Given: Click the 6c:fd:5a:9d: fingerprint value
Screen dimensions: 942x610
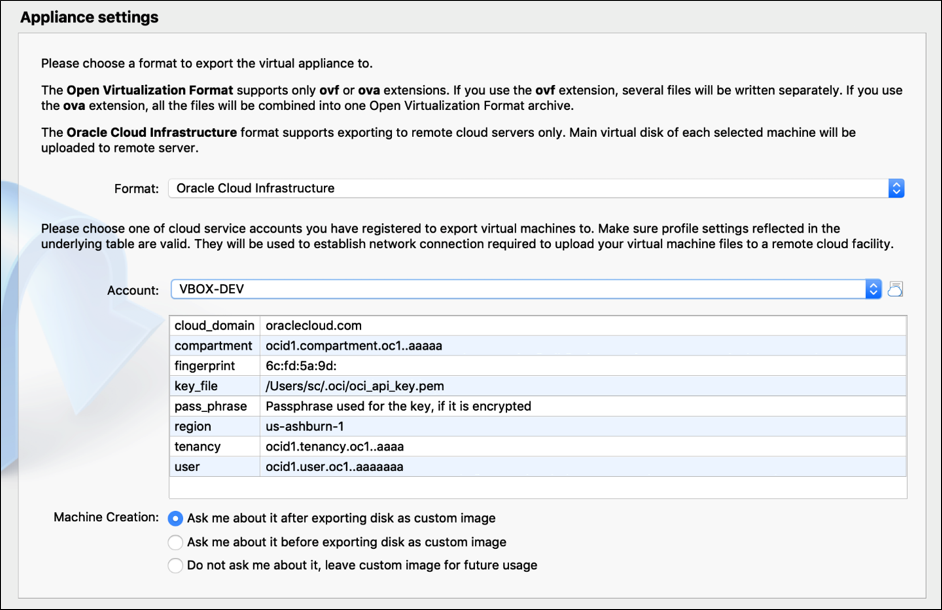Looking at the screenshot, I should [583, 366].
